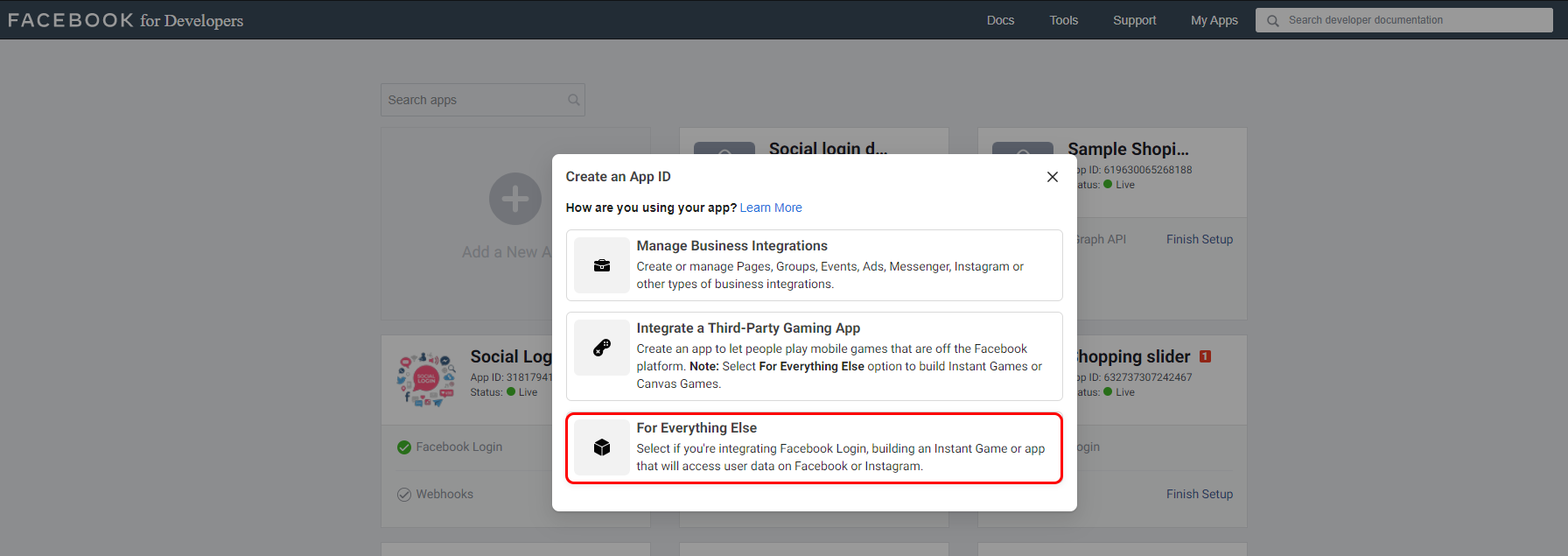Click the gamepad icon for Third-Party Gaming App

click(x=602, y=348)
